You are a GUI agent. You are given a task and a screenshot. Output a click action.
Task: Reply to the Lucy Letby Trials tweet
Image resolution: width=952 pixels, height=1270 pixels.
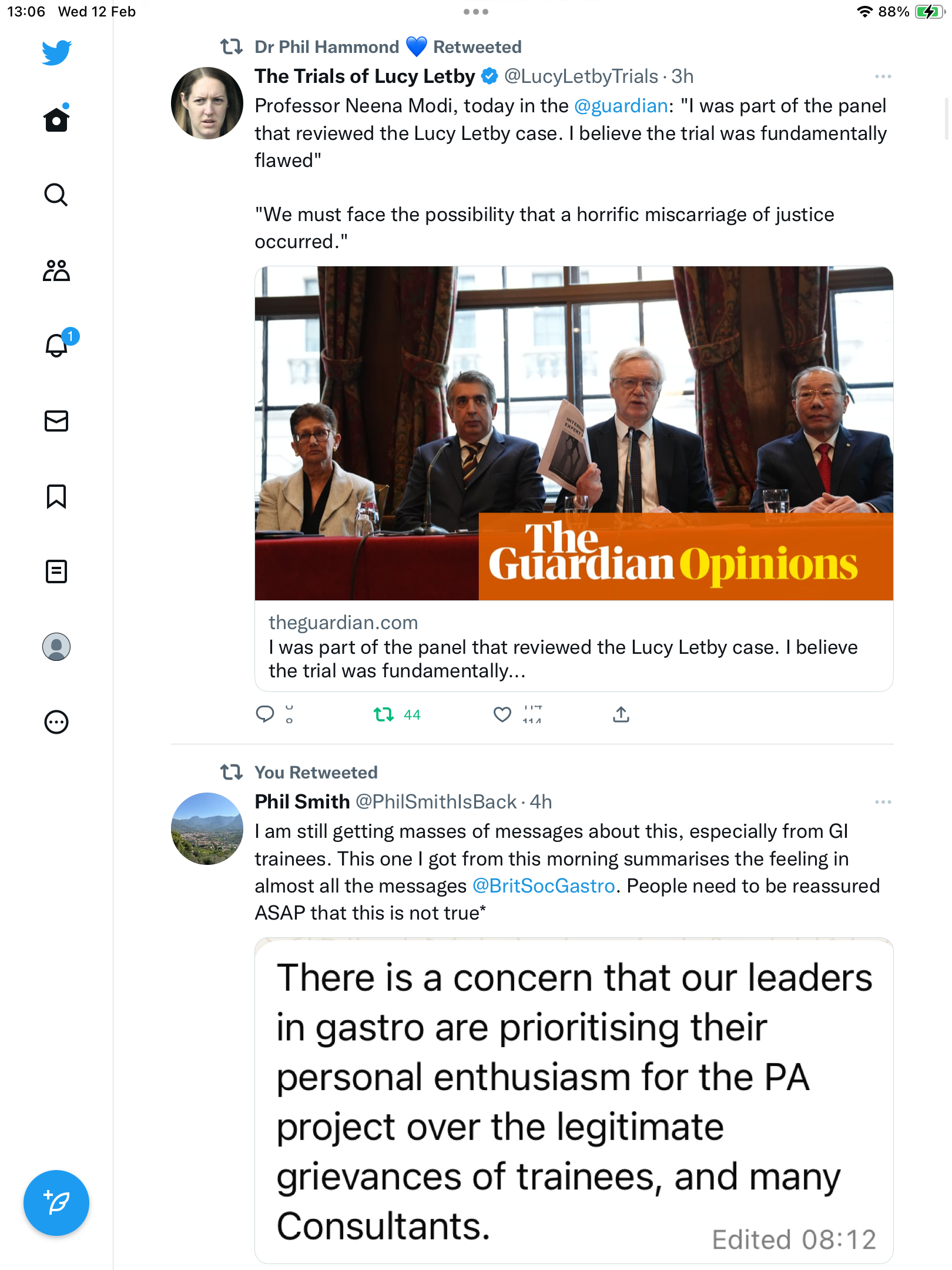(x=265, y=714)
